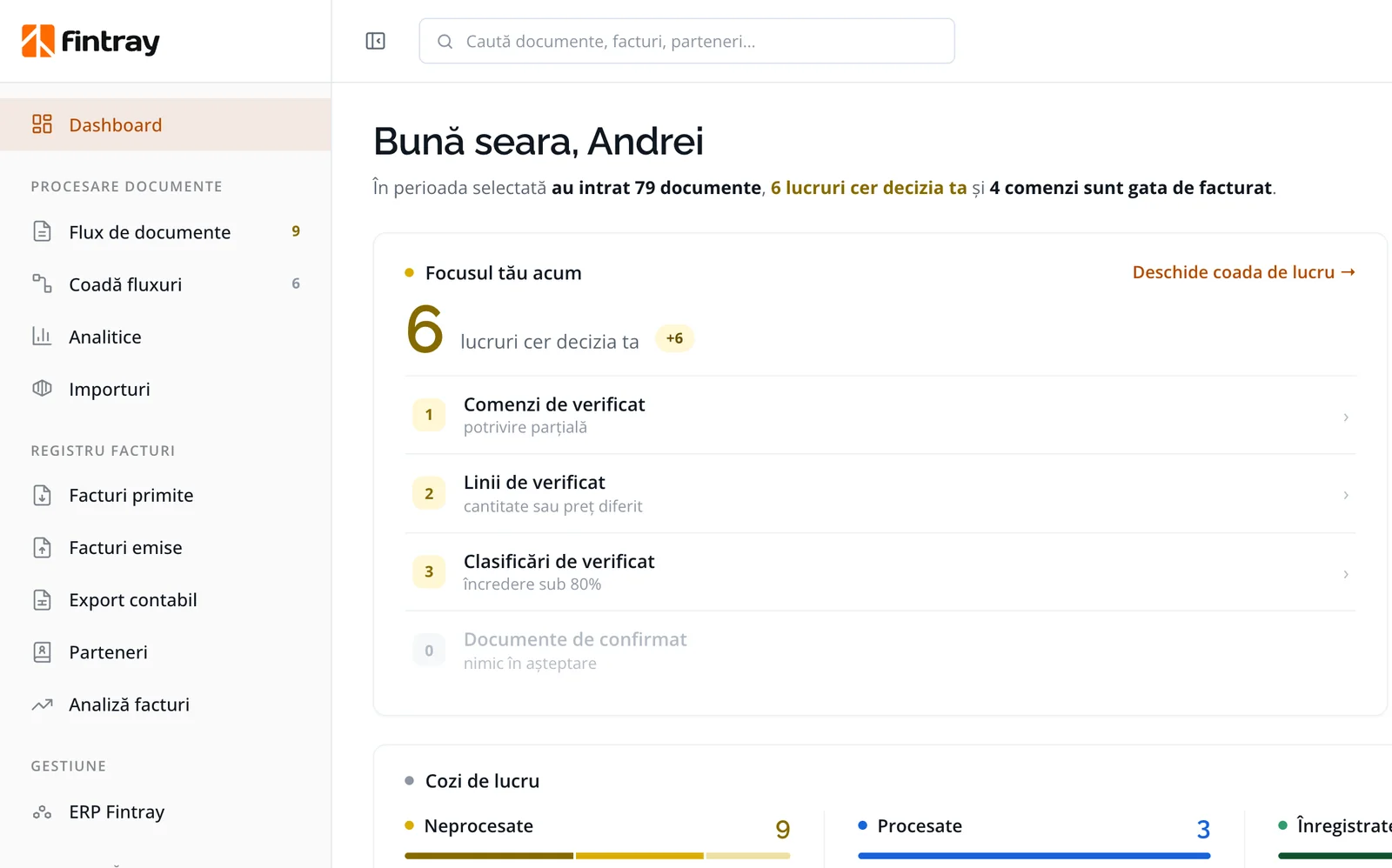Focus the document search field
This screenshot has height=868, width=1392.
686,41
